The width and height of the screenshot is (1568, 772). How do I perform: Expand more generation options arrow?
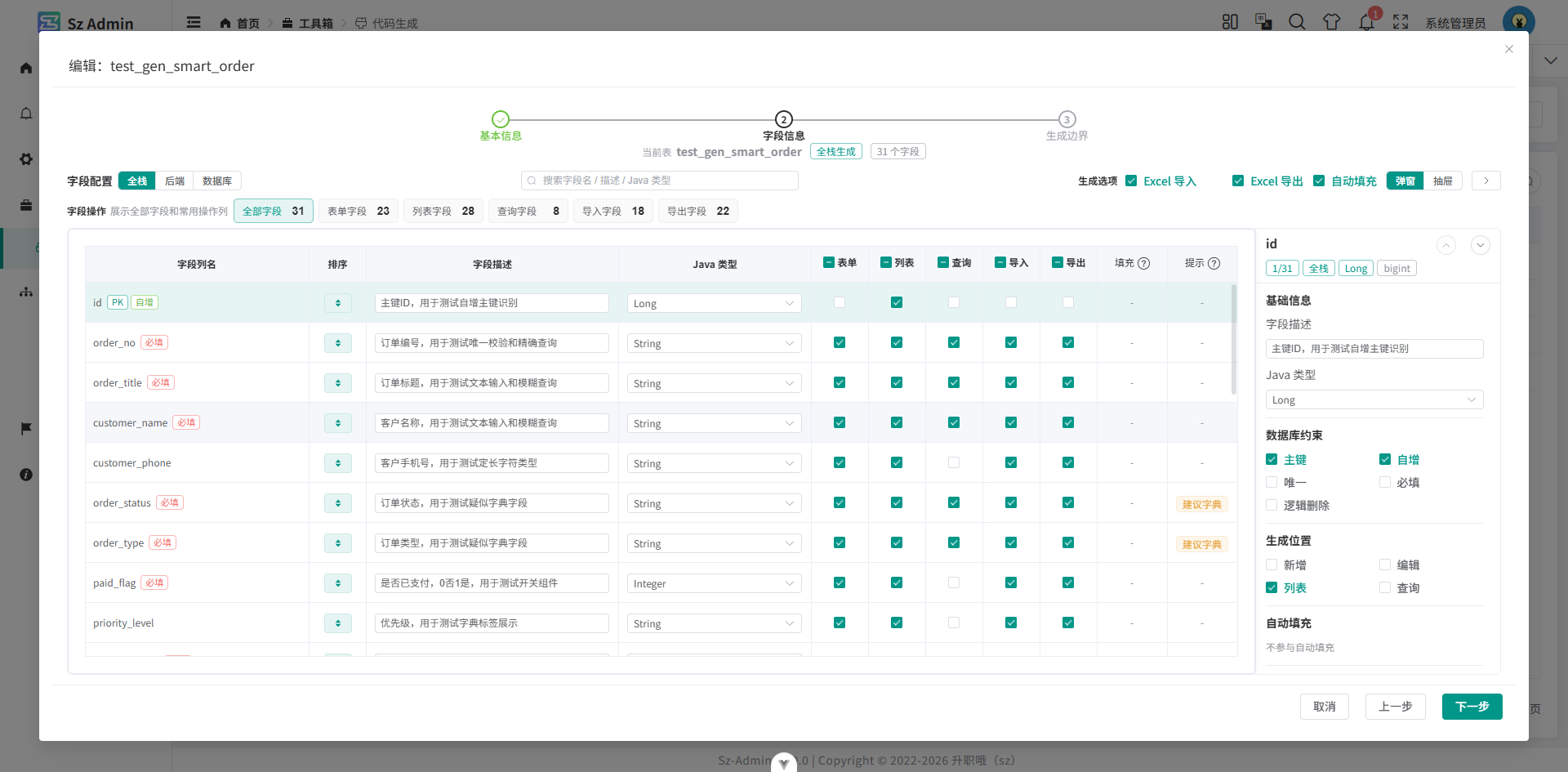coord(1486,181)
